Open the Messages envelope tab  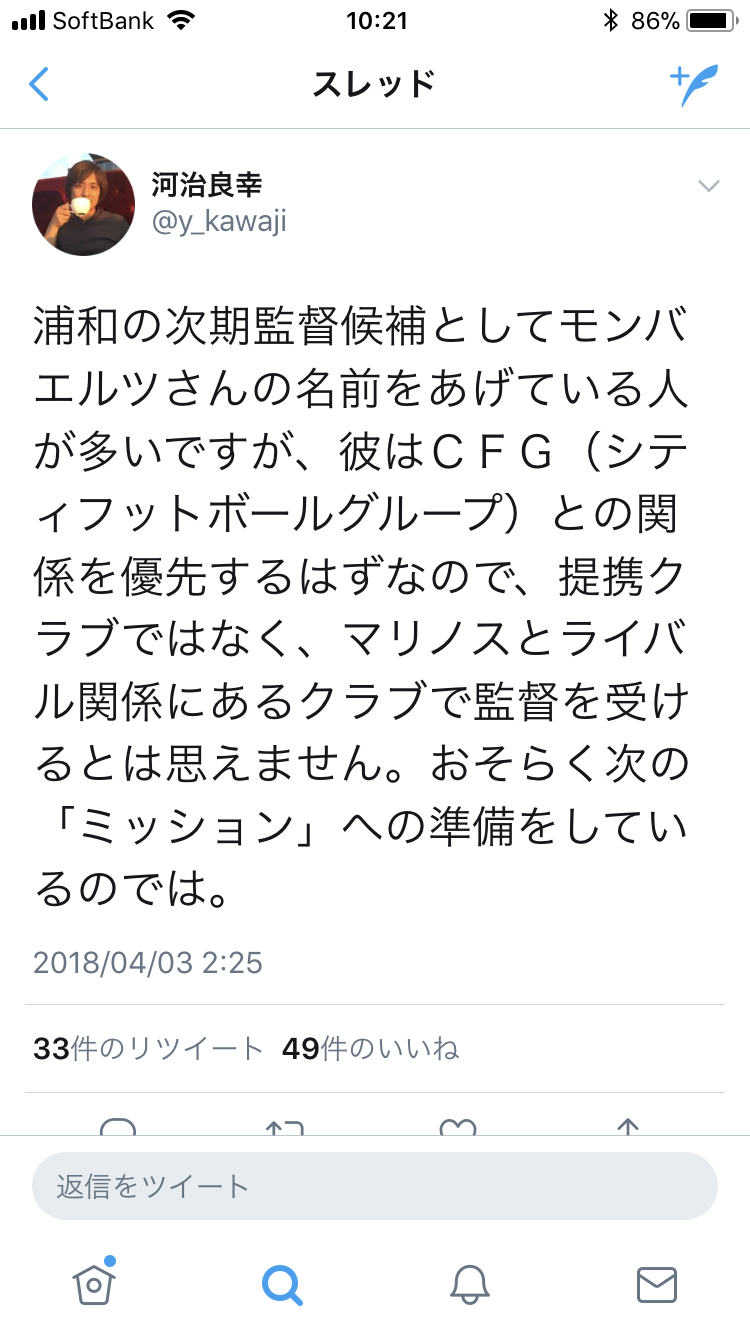coord(657,1283)
